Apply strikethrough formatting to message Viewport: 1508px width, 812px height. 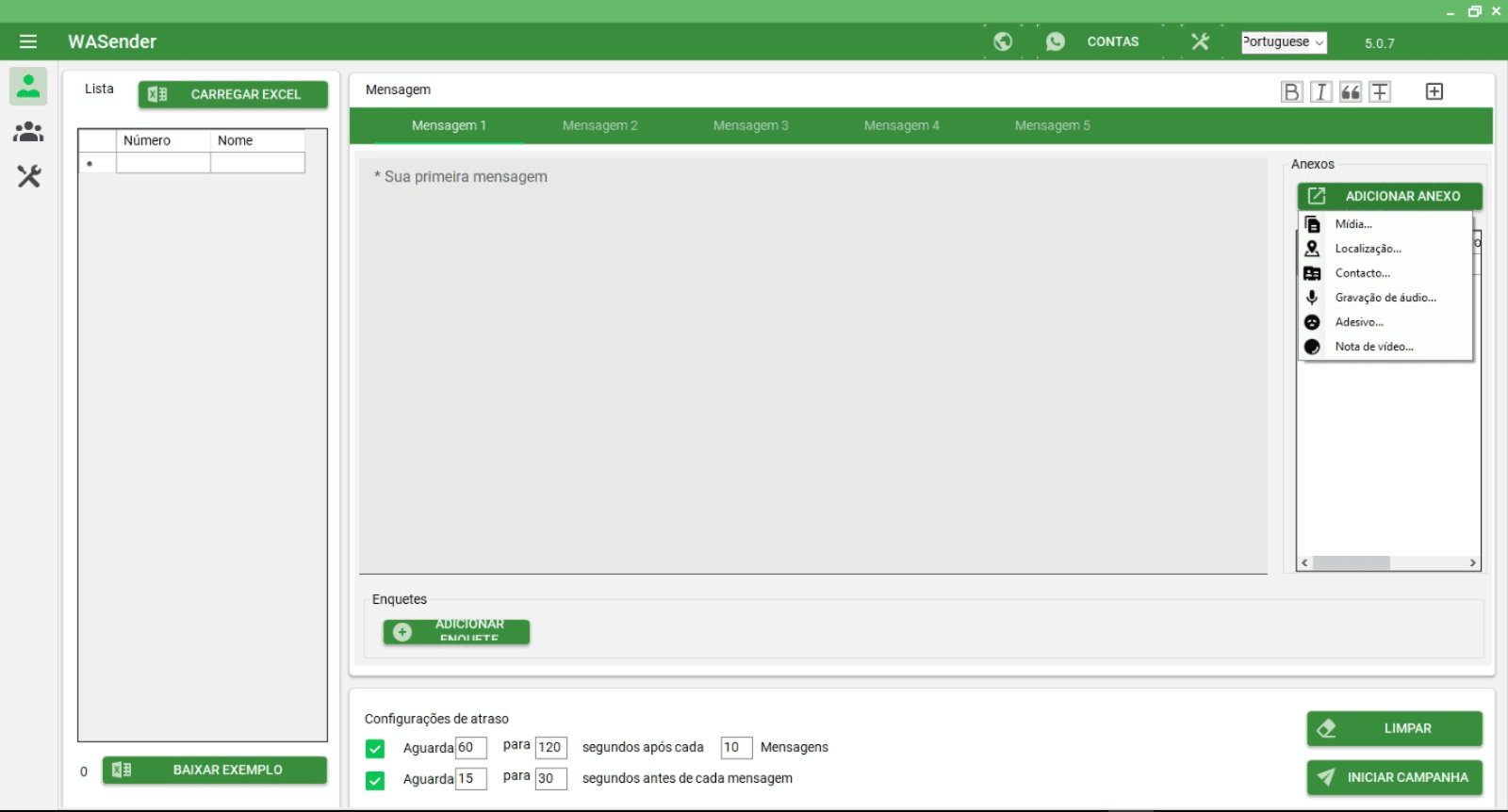point(1380,91)
